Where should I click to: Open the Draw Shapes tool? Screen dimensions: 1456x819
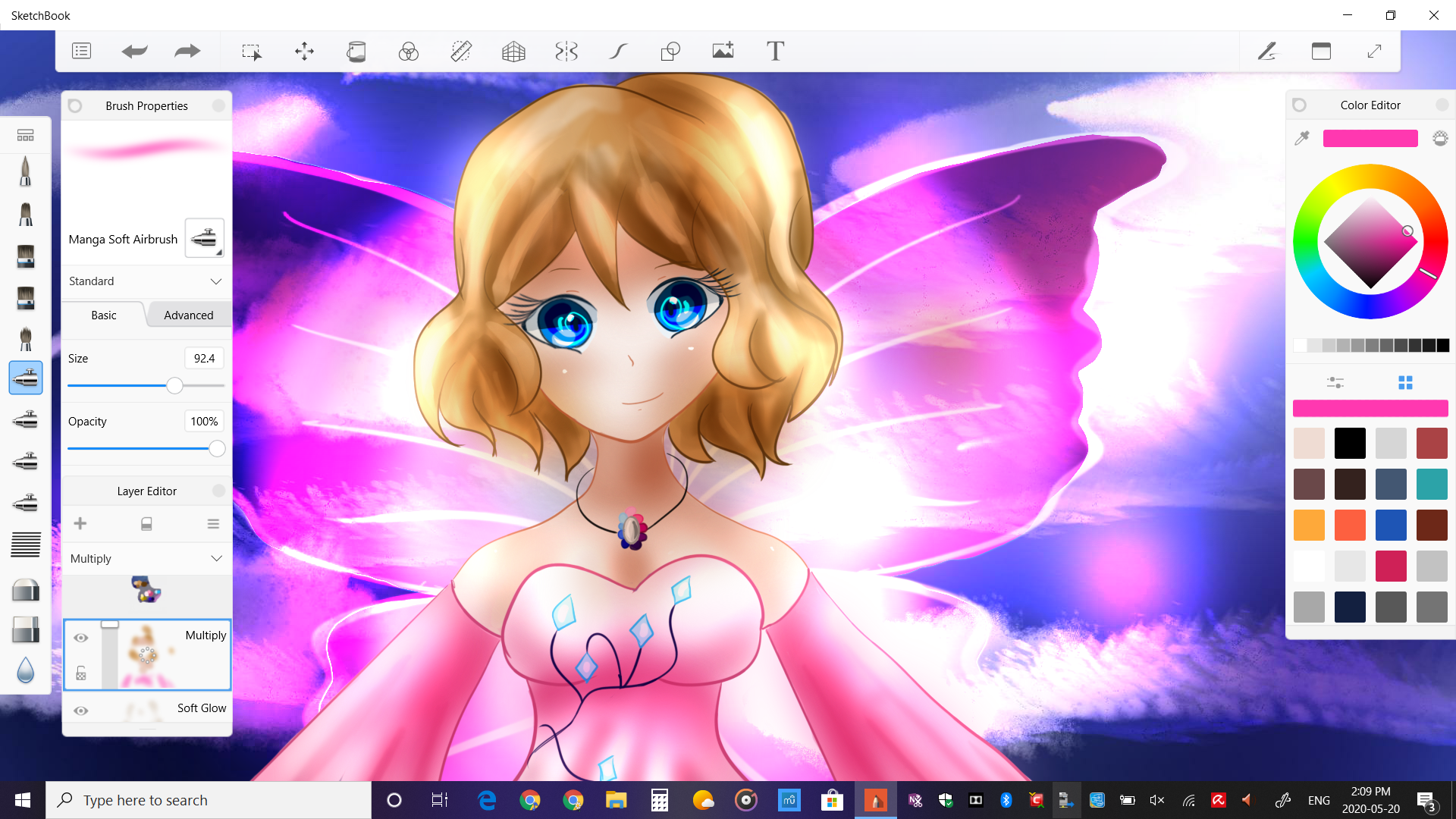coord(670,51)
